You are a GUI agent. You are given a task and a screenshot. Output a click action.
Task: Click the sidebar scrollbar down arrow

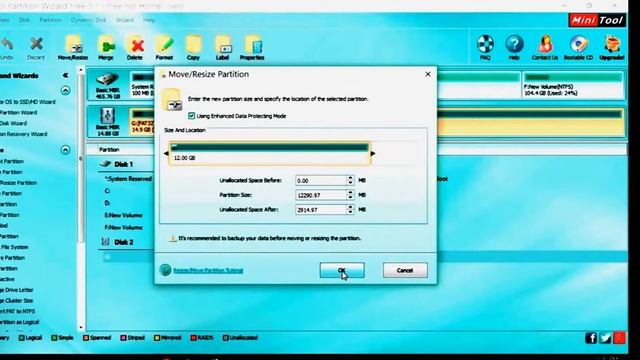pos(80,327)
